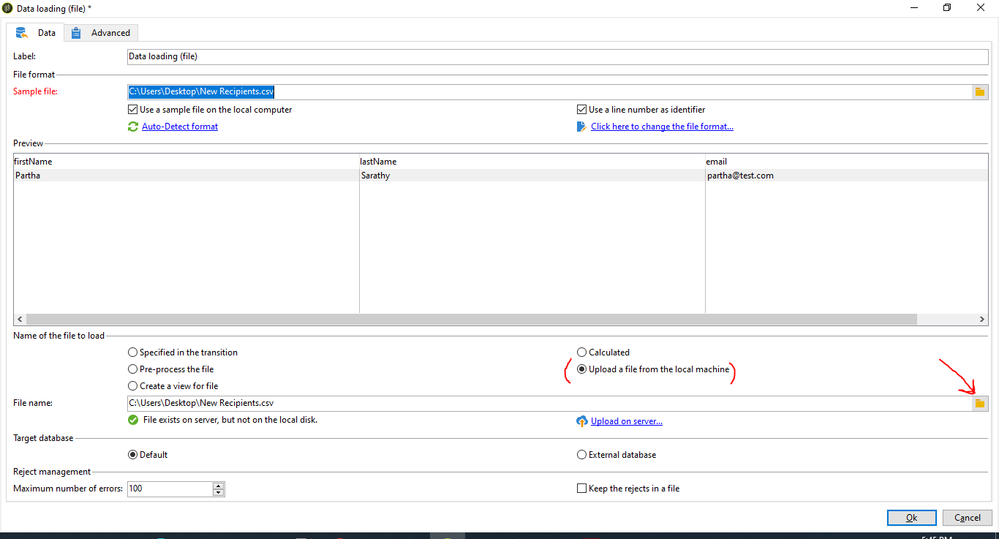This screenshot has height=539, width=999.
Task: Enable Keep the rejects in a file
Action: (582, 489)
